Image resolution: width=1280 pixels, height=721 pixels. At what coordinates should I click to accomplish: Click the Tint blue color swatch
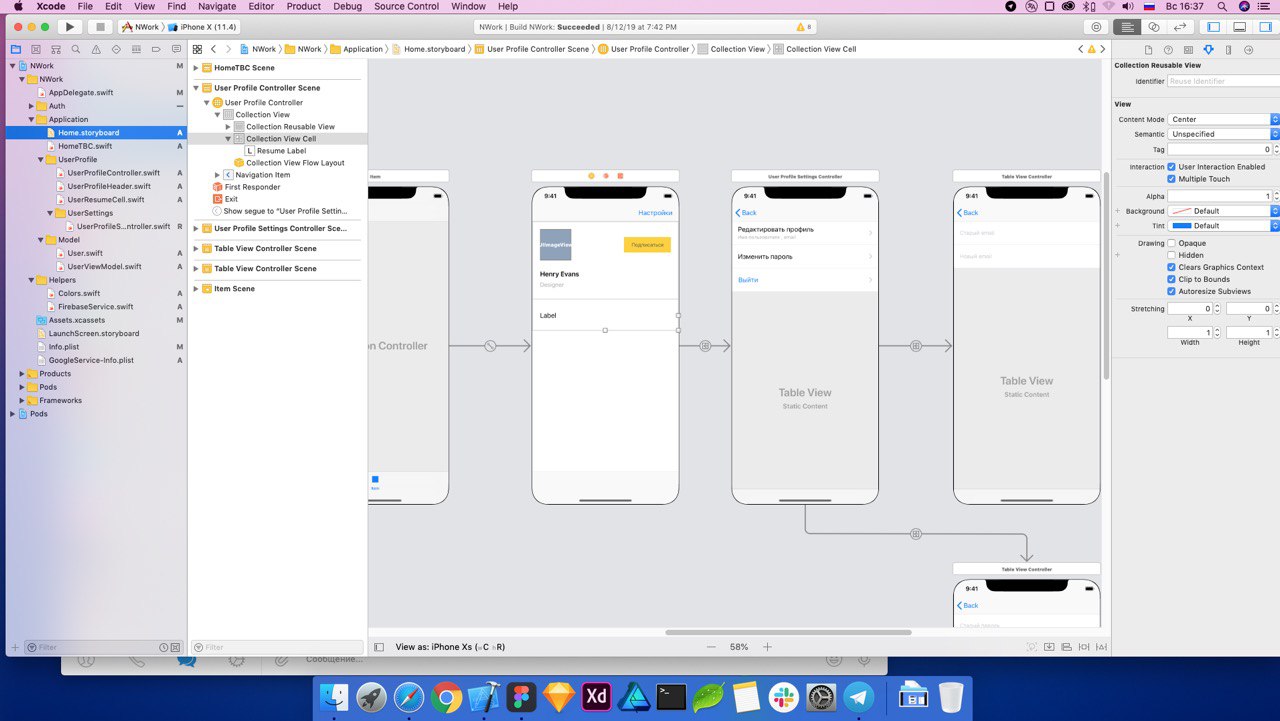coord(1181,226)
